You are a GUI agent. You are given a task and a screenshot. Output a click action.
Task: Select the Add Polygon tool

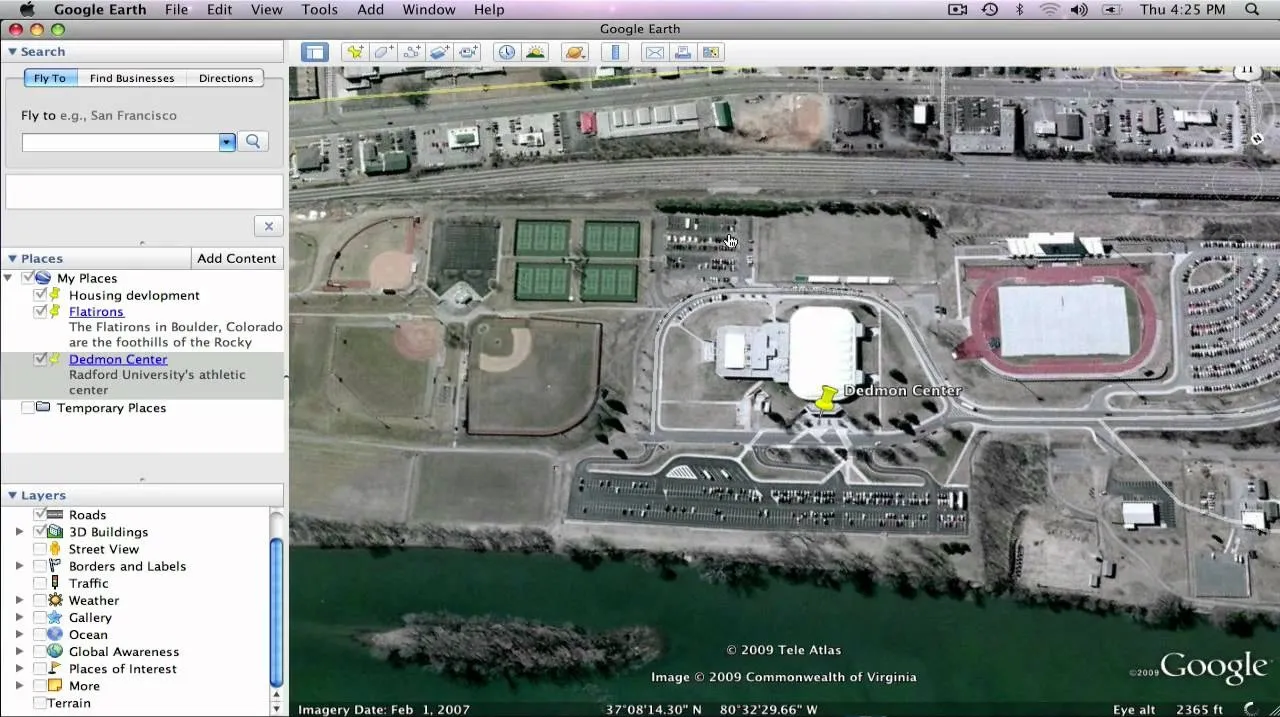point(384,52)
